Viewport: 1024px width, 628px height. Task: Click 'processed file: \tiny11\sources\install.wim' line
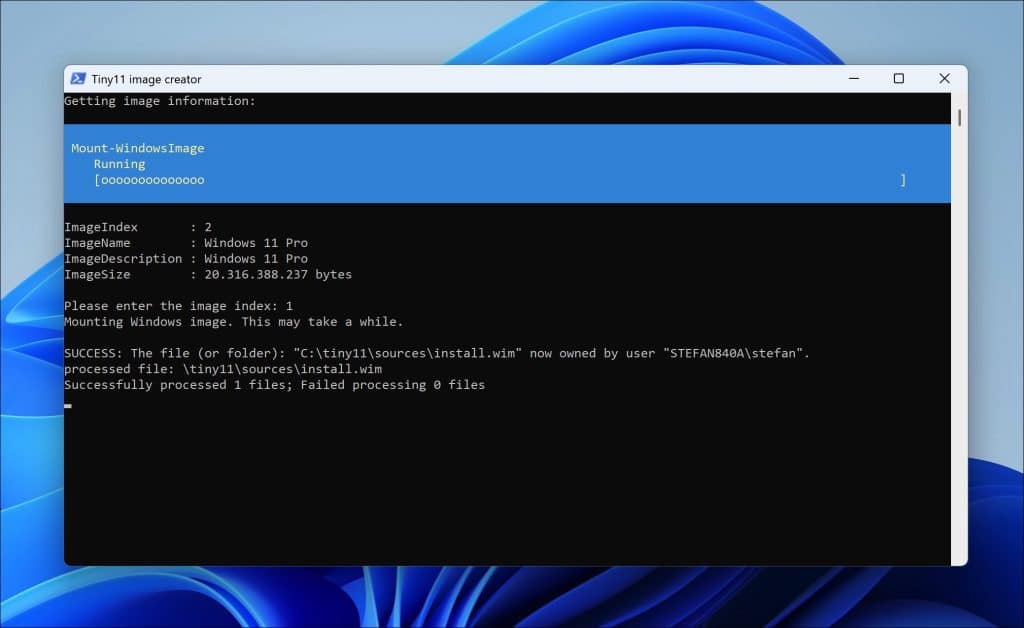click(x=223, y=369)
